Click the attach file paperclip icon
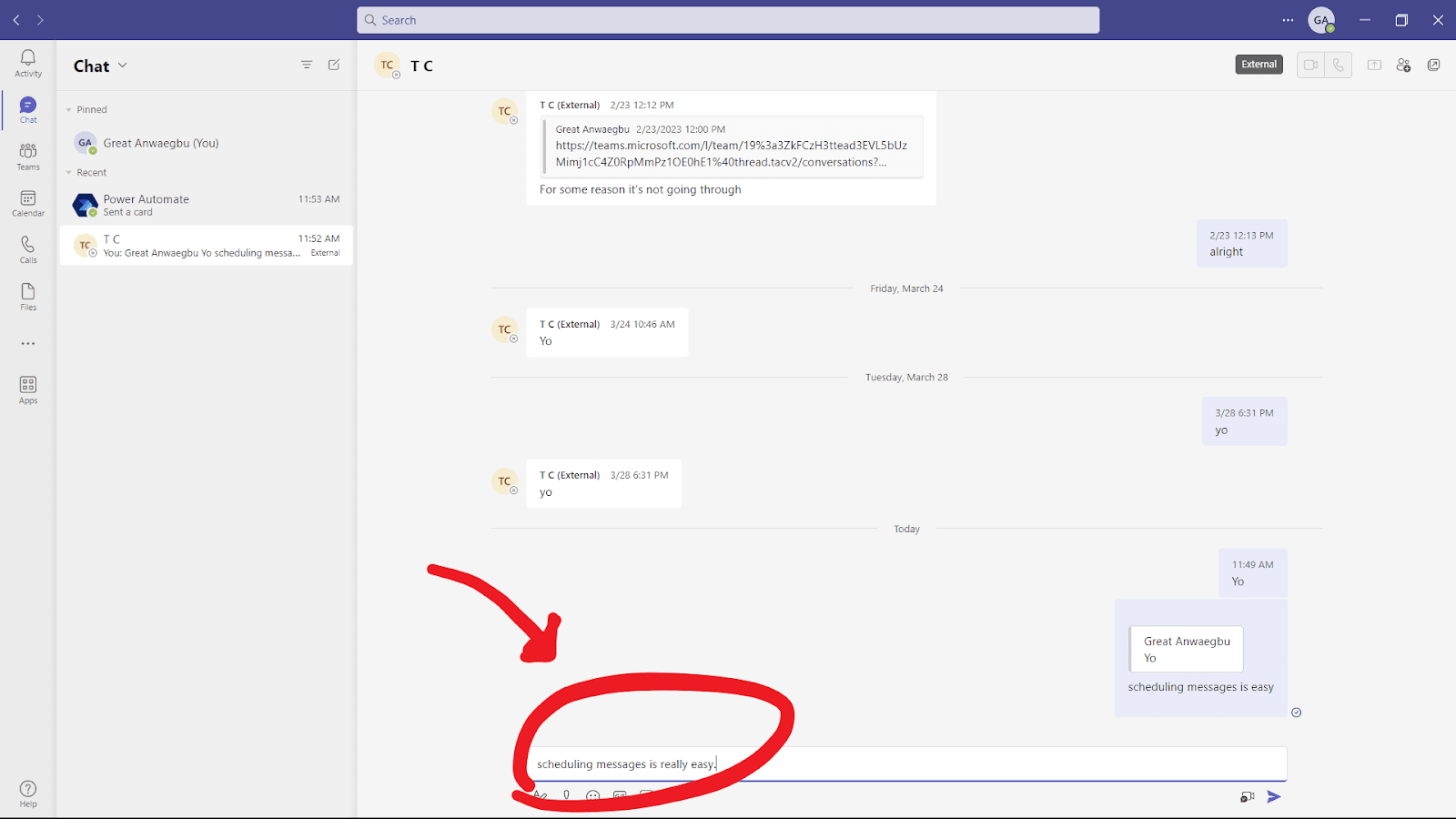Image resolution: width=1456 pixels, height=819 pixels. [566, 794]
